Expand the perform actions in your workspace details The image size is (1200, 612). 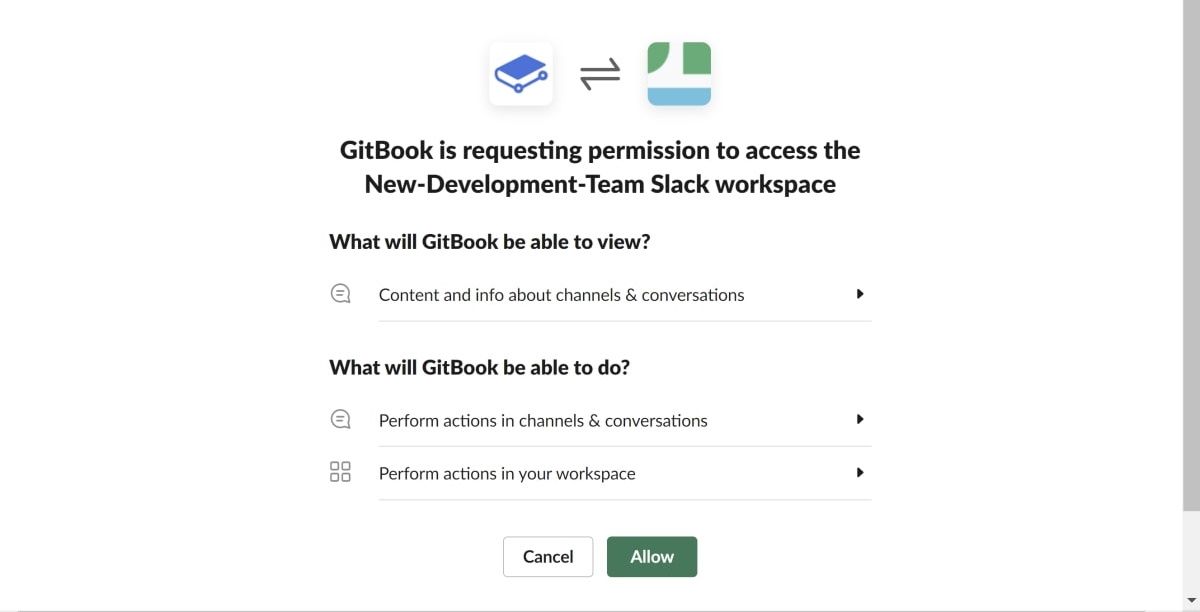click(x=859, y=471)
